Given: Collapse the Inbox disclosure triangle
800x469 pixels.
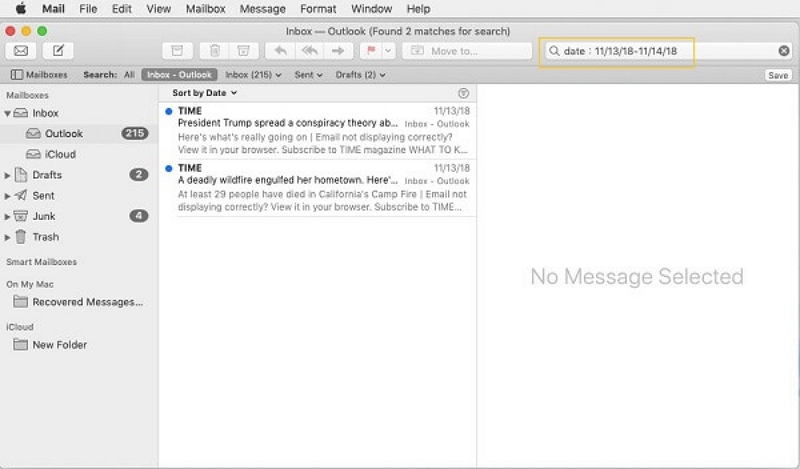Looking at the screenshot, I should pos(7,113).
